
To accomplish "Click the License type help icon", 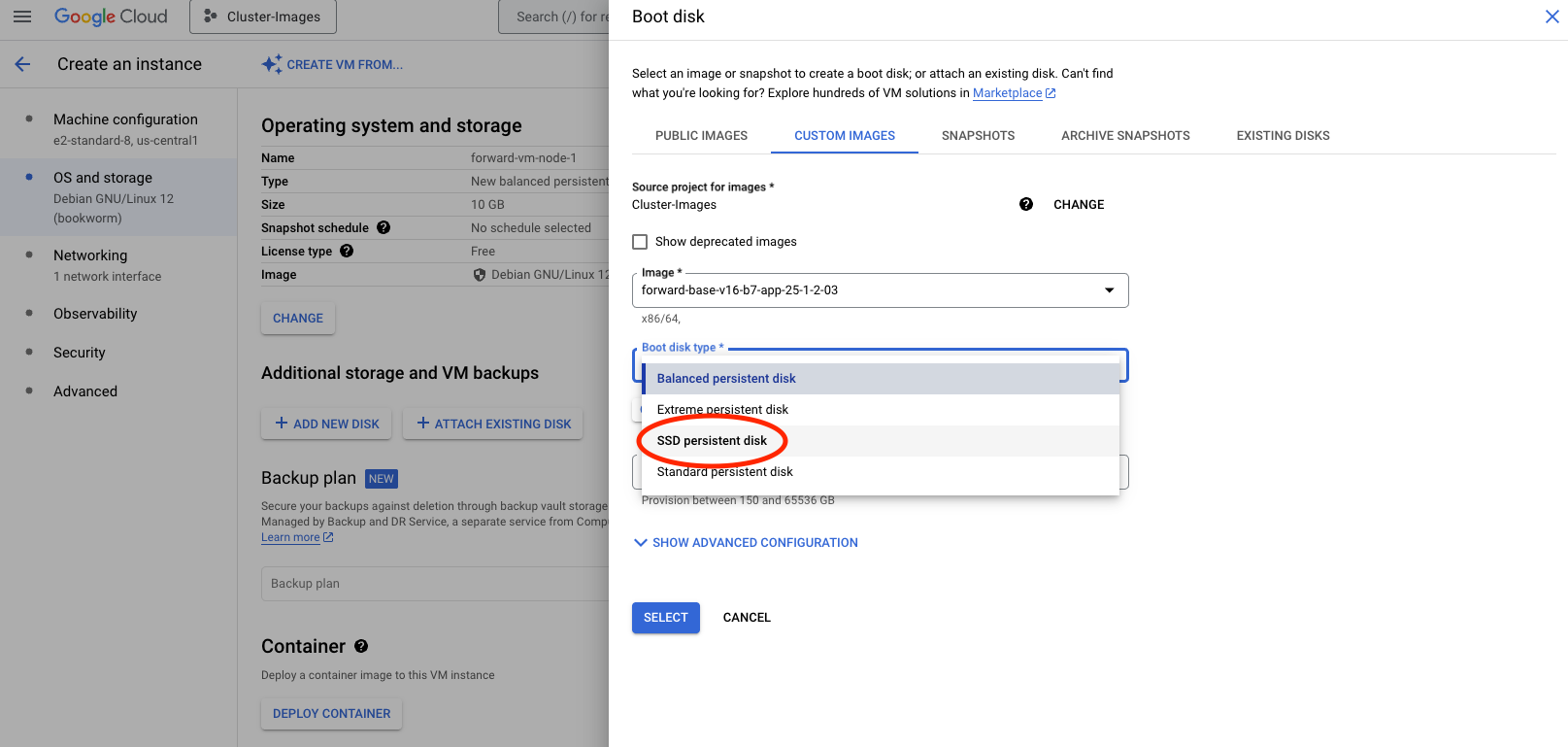I will point(347,251).
